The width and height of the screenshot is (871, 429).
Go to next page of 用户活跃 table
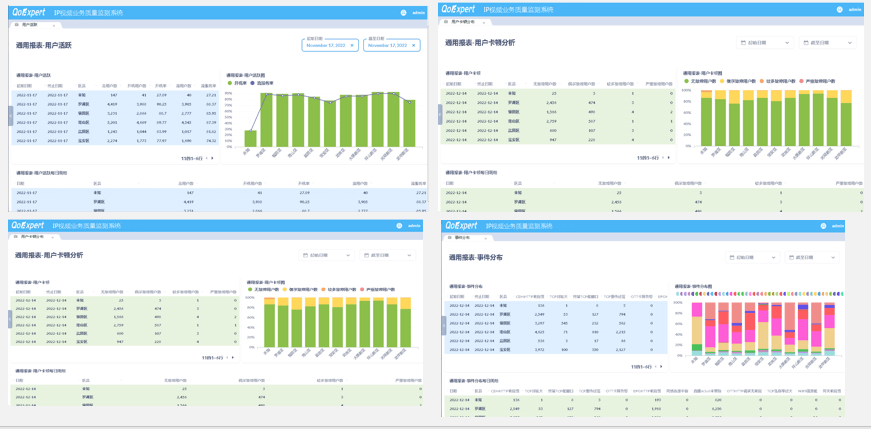click(211, 158)
